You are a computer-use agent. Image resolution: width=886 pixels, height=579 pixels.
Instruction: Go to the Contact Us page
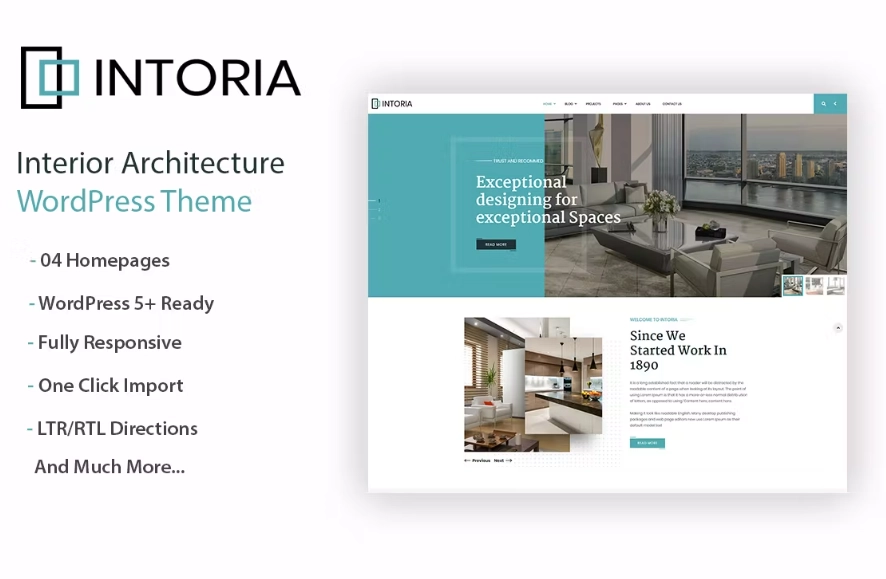pyautogui.click(x=672, y=103)
